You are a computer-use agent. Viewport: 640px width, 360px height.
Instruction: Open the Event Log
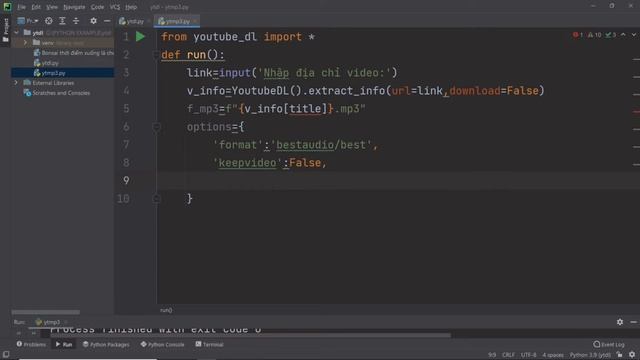tap(609, 344)
